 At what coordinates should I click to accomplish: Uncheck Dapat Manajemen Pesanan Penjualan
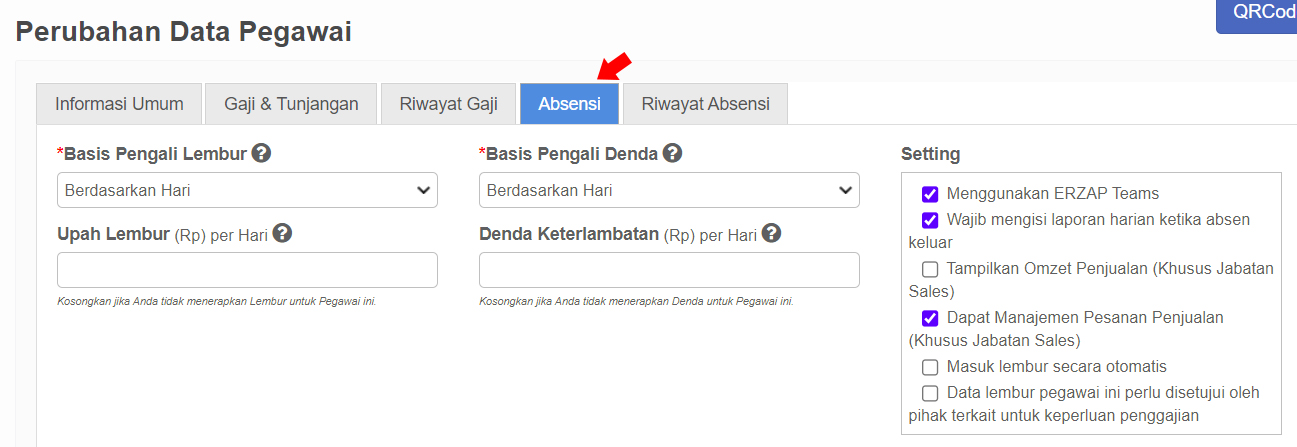coord(930,318)
